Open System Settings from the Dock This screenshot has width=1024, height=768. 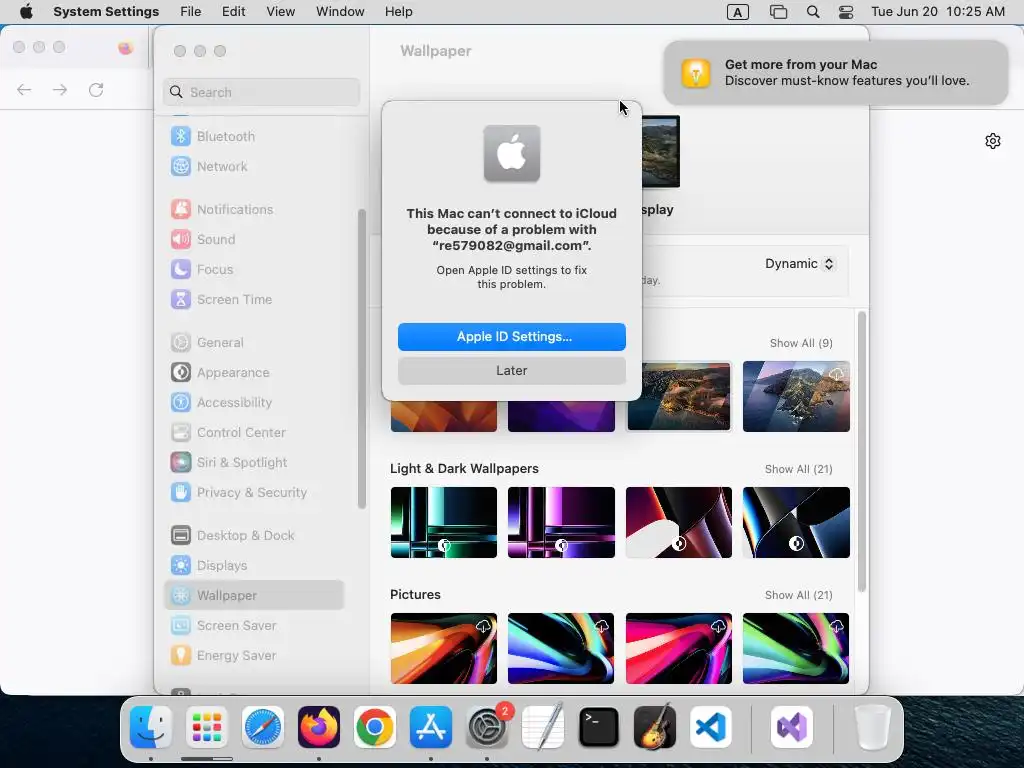[487, 728]
